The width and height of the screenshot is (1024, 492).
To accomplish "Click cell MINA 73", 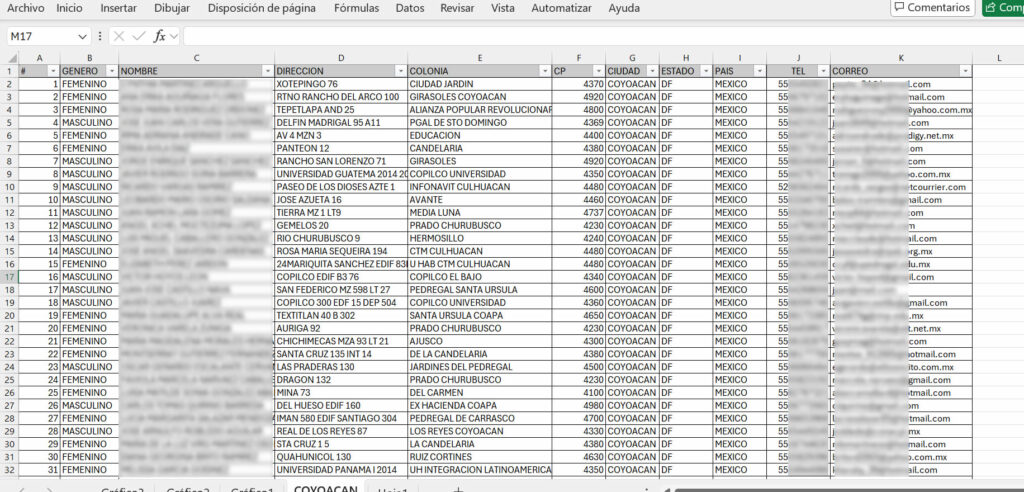I will click(x=340, y=393).
